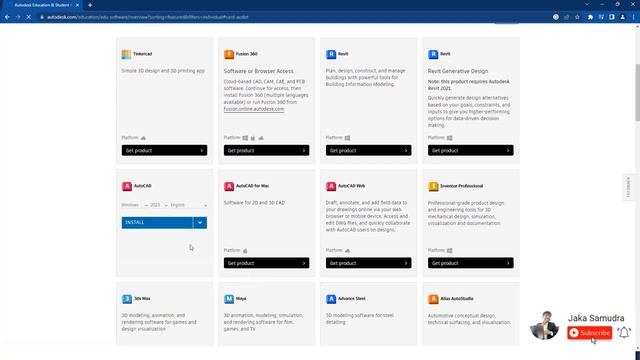Click the AutoCAD Web logo icon
Viewport: 640px width, 360px height.
click(x=331, y=186)
